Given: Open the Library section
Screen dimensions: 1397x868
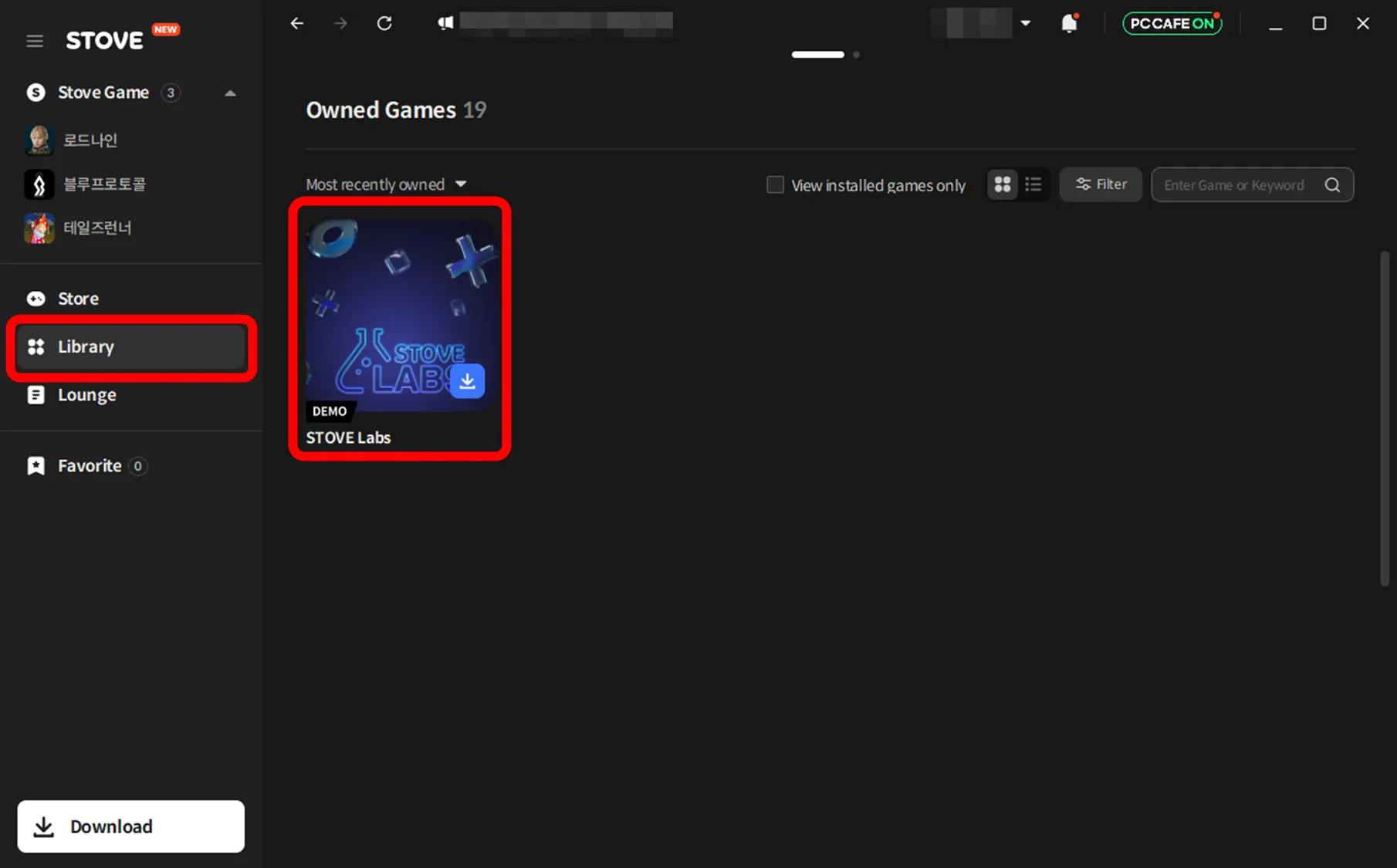Looking at the screenshot, I should pos(131,347).
